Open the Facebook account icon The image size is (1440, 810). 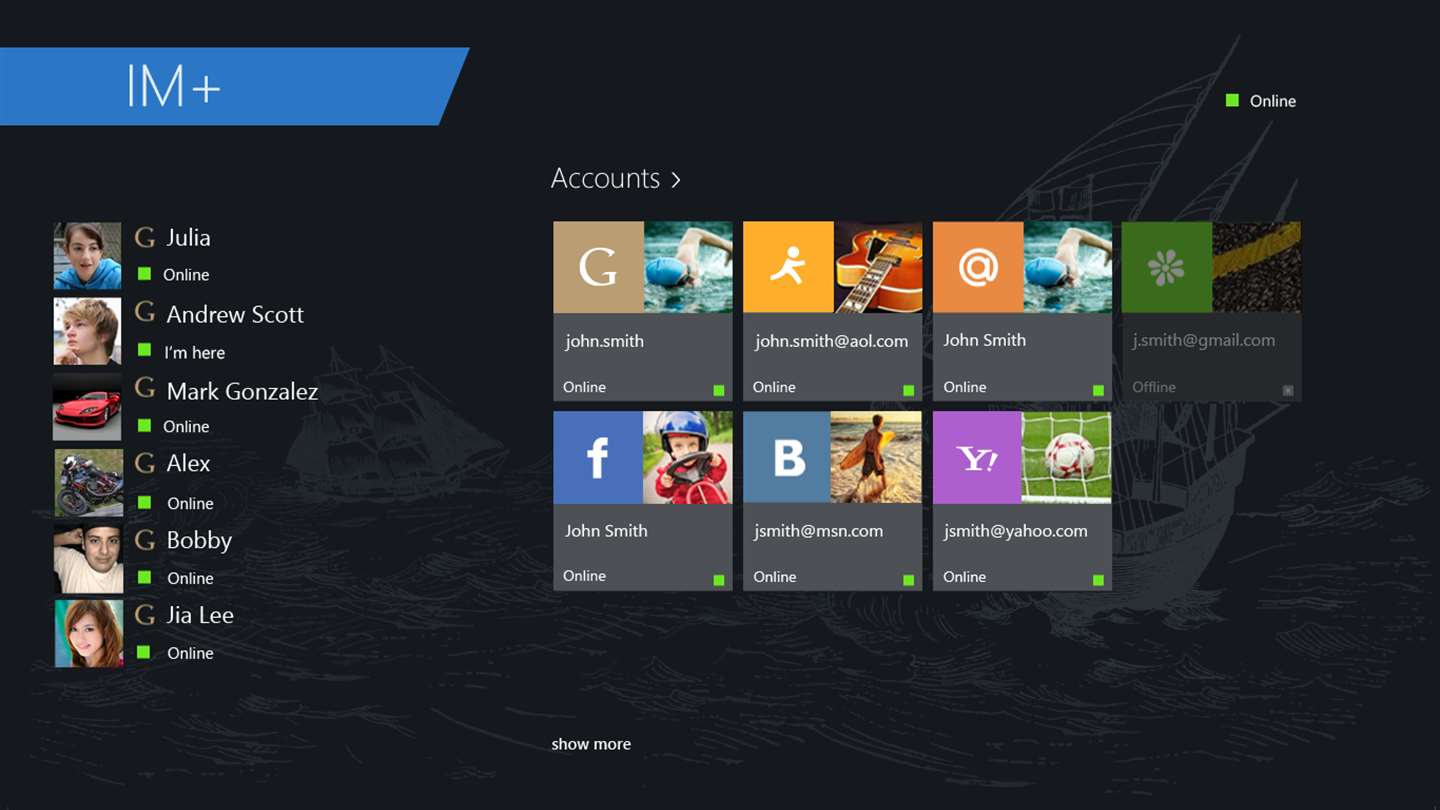pos(598,457)
